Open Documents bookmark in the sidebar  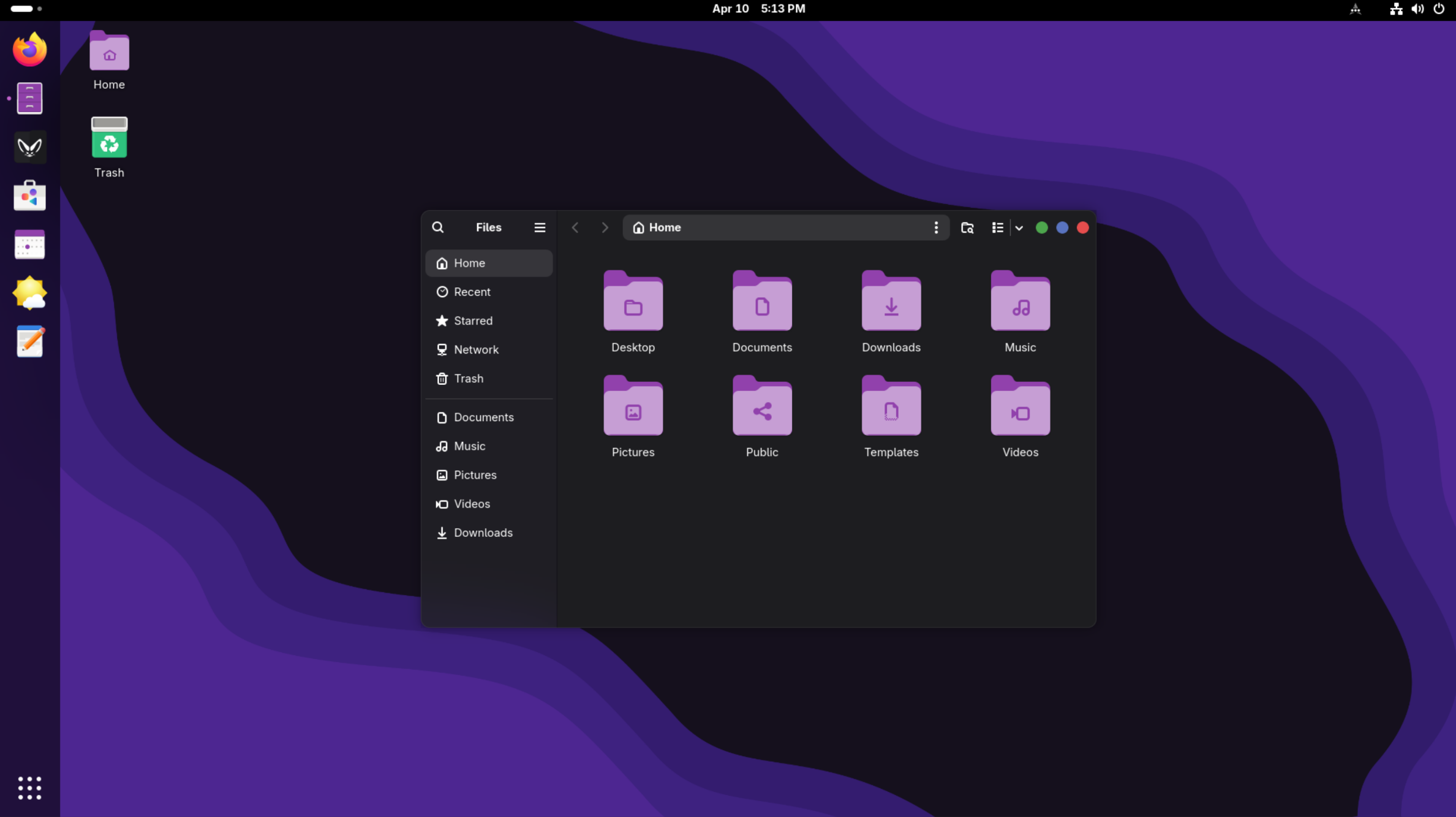tap(489, 417)
